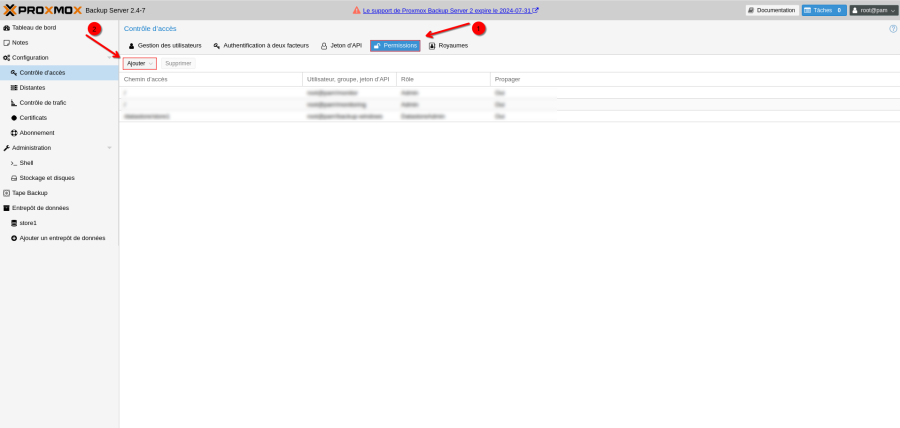Sort by the Rôle column header
Screen dimensions: 900x428
(x=443, y=79)
